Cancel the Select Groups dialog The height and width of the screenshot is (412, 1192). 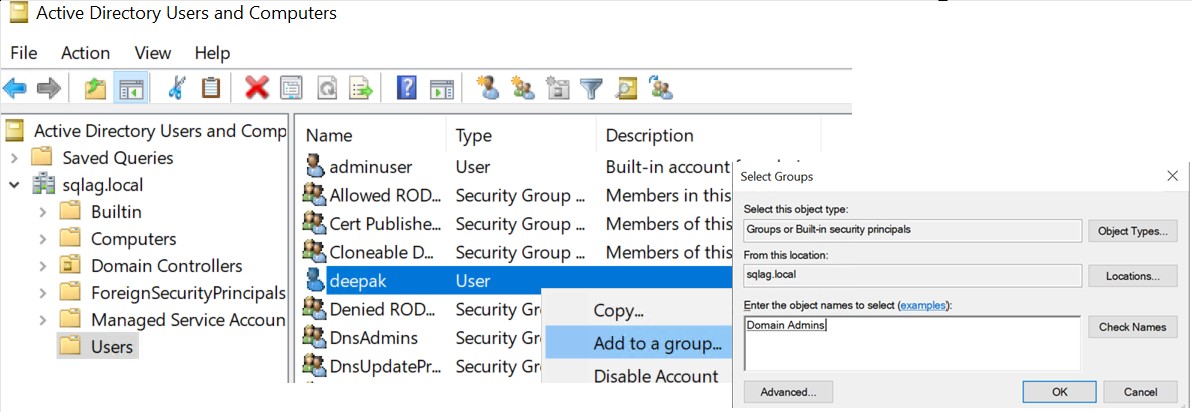pyautogui.click(x=1140, y=392)
